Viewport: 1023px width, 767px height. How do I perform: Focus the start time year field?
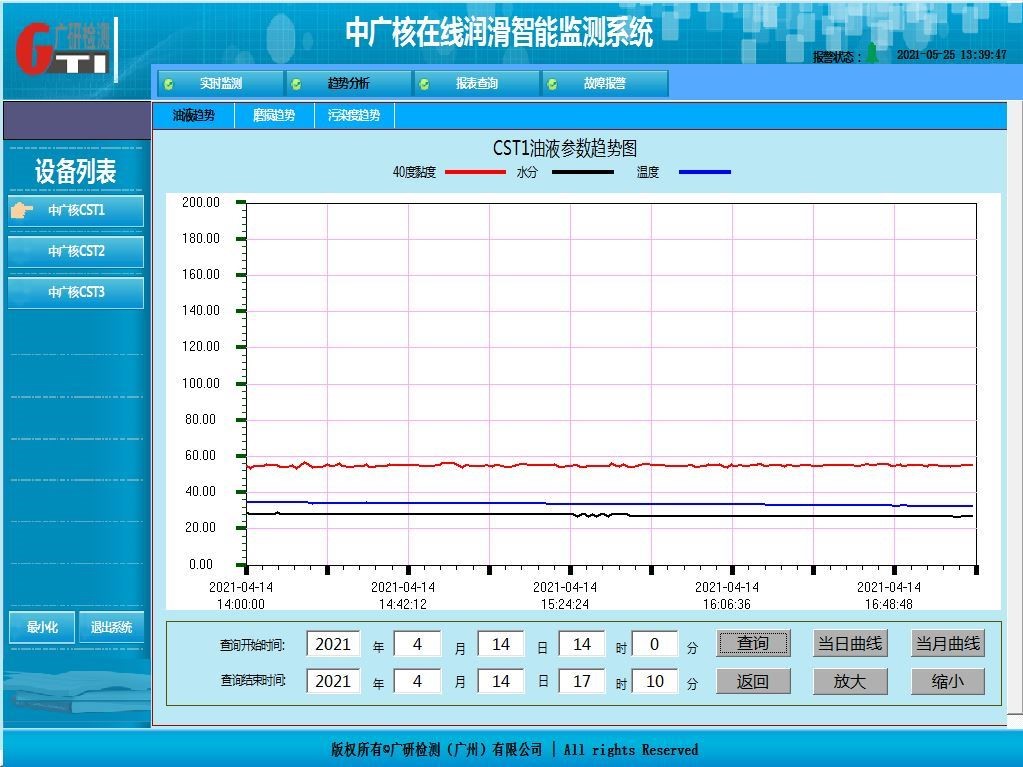point(333,644)
